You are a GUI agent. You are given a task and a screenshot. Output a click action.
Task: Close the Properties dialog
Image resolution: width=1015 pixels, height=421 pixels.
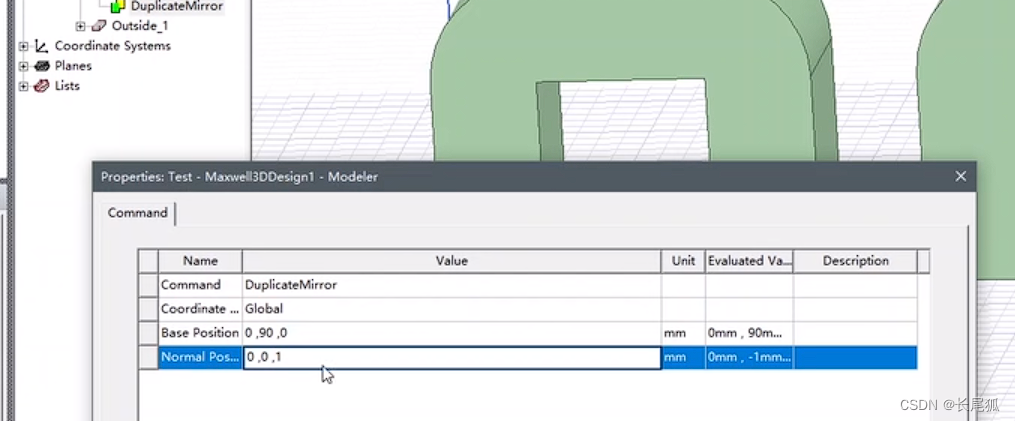coord(960,176)
